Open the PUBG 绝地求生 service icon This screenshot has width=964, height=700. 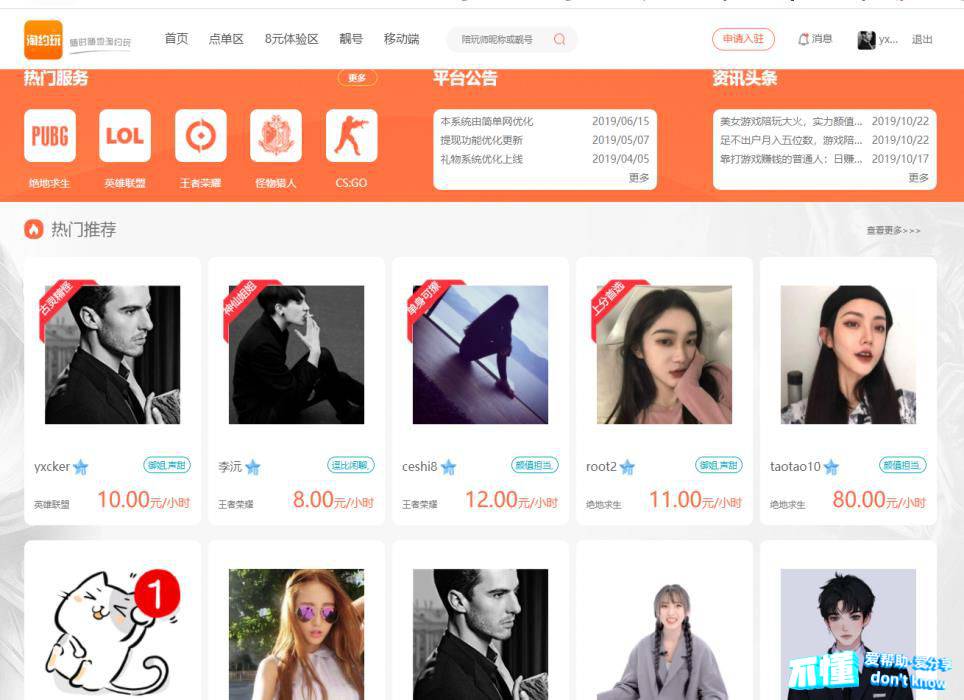click(x=50, y=136)
